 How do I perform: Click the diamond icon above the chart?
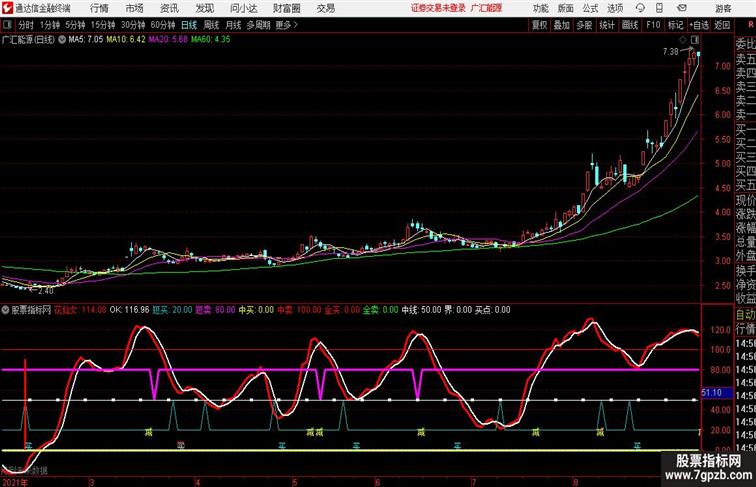coord(683,40)
